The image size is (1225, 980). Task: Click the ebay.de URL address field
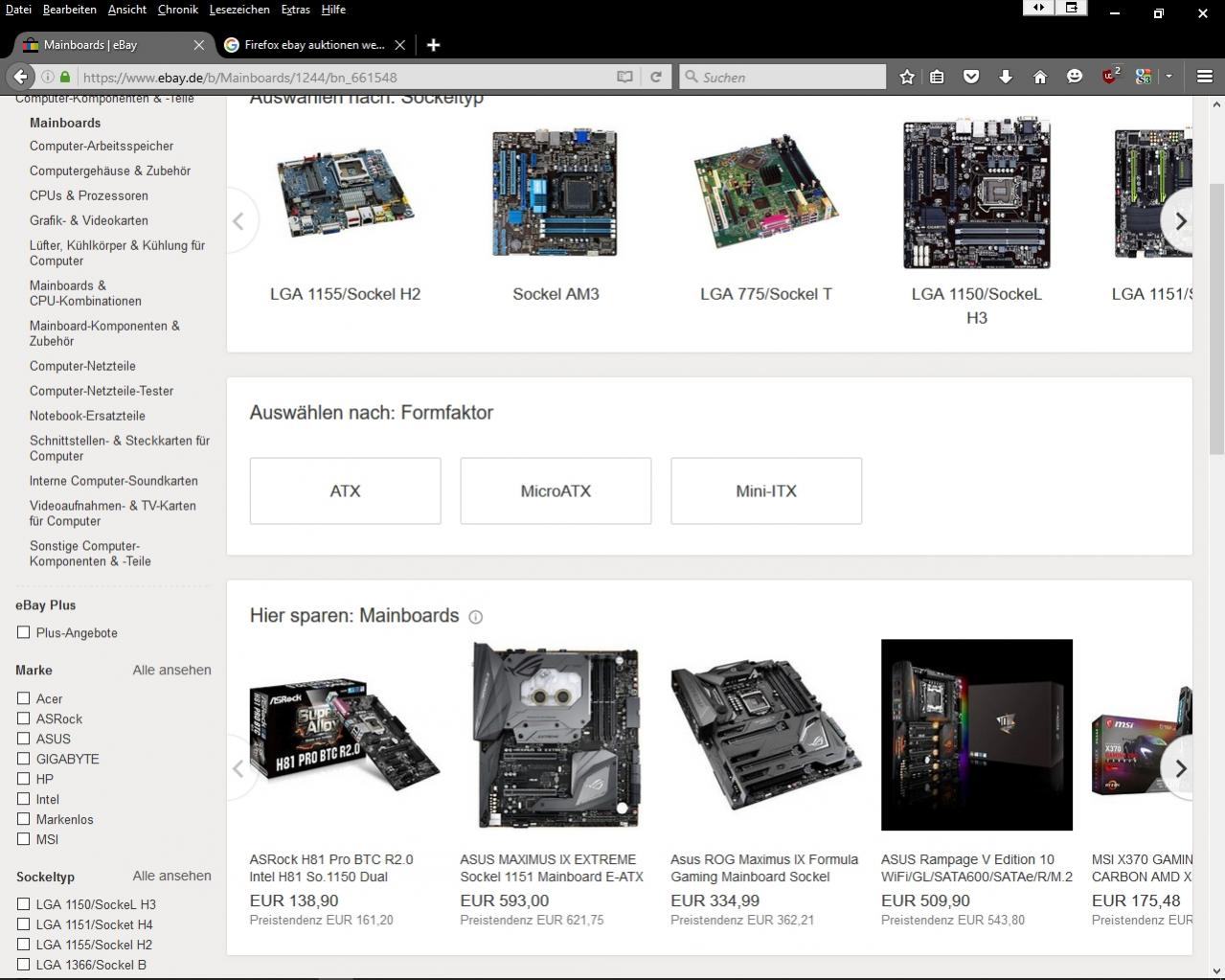[345, 77]
